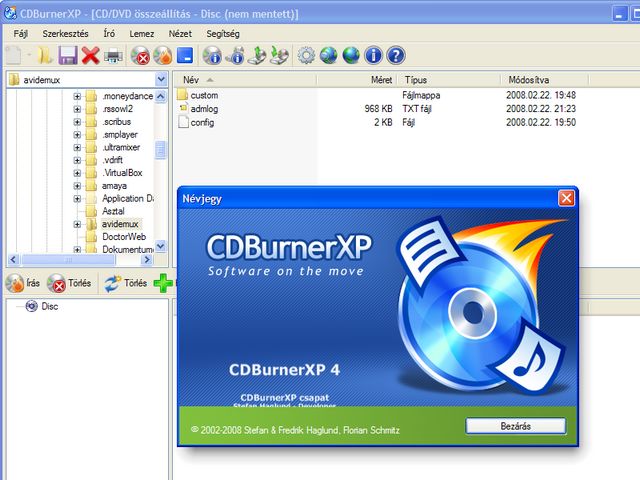640x480 pixels.
Task: Click Törlés button with blue arrows icon
Action: point(125,283)
